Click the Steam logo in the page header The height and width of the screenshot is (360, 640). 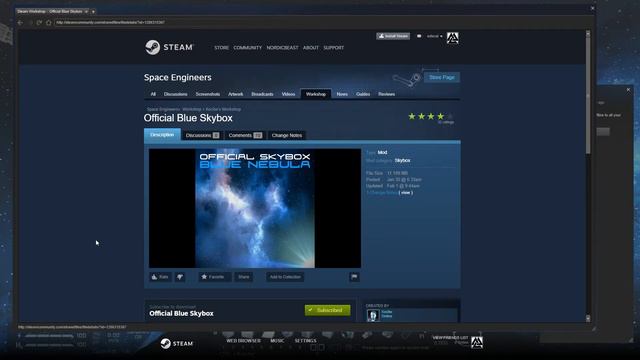169,47
